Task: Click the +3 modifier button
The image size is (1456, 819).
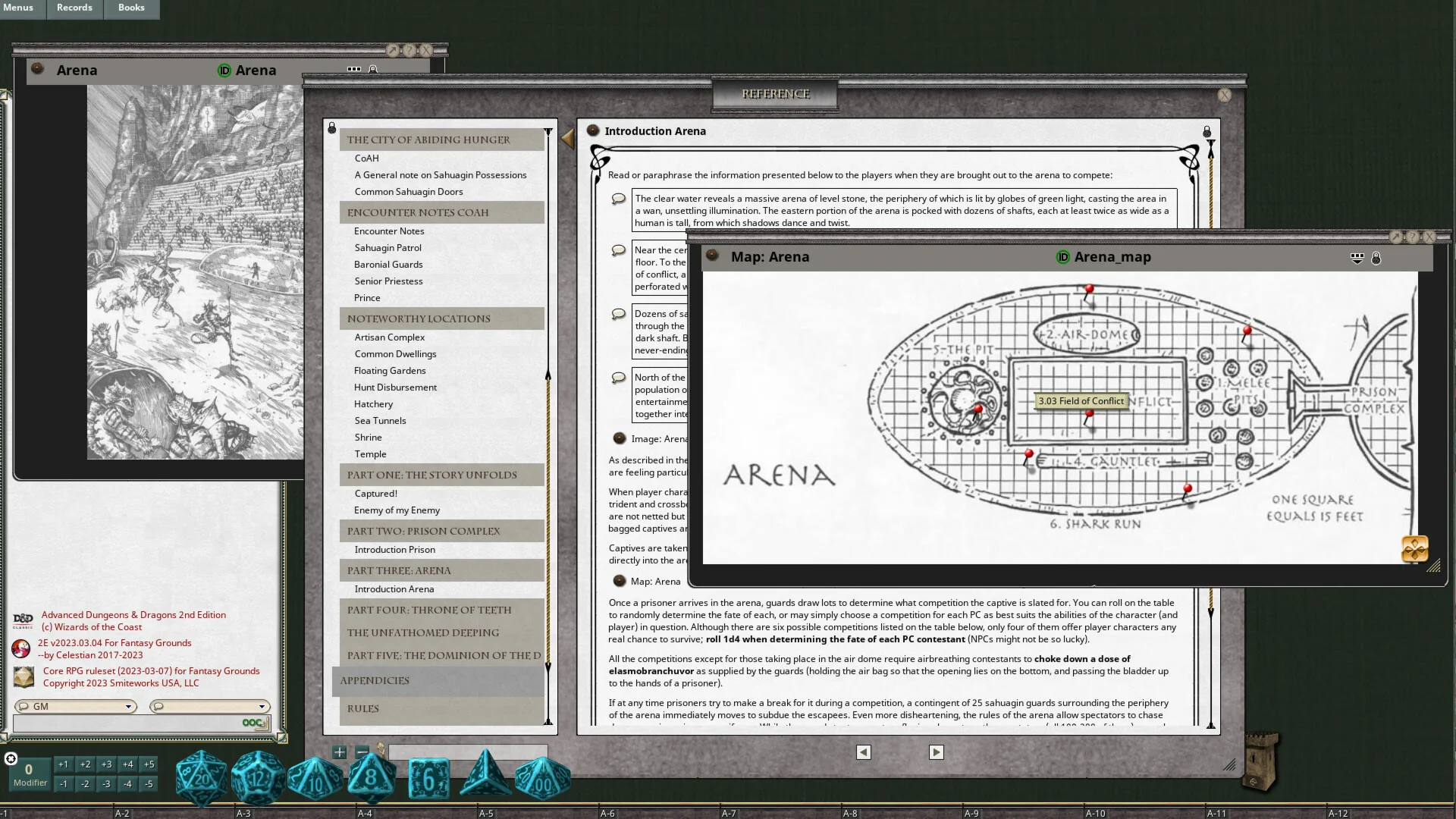Action: click(106, 764)
